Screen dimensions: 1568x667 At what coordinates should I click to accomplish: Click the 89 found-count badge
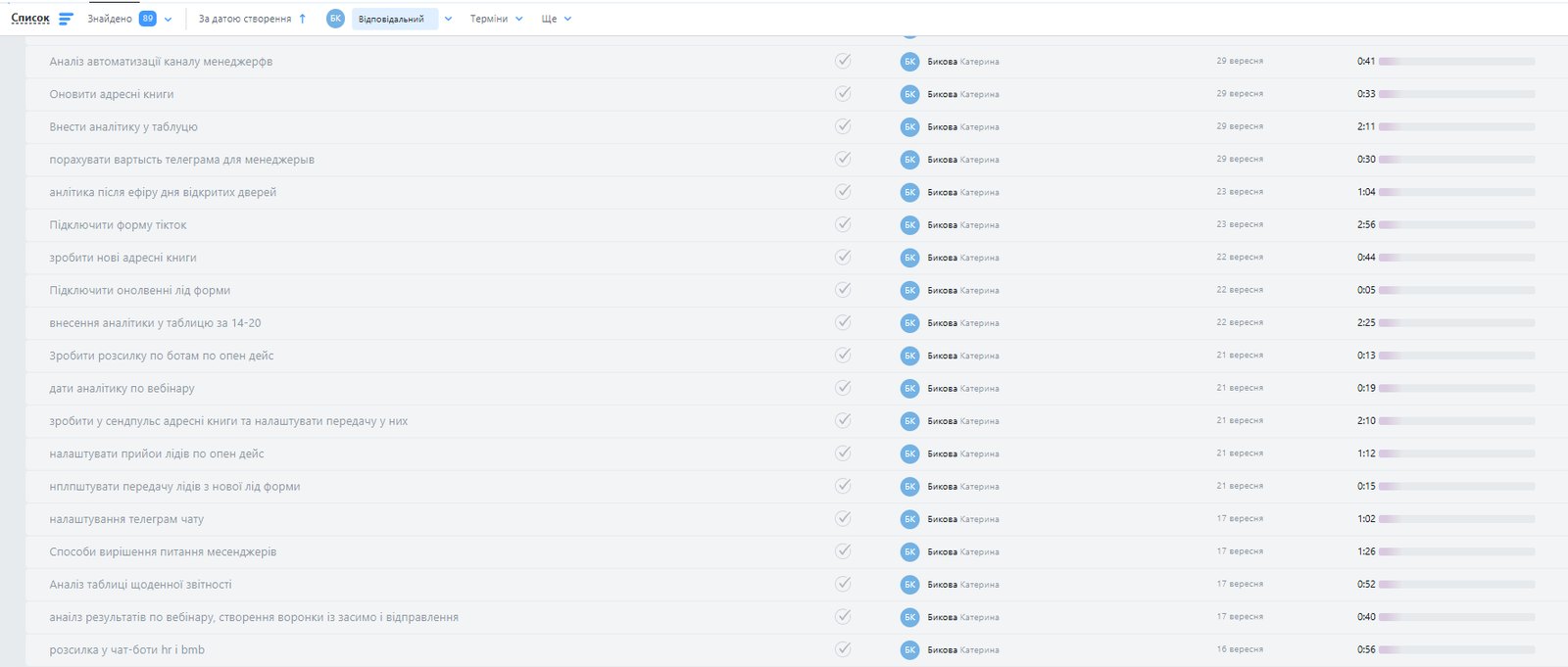pyautogui.click(x=148, y=19)
